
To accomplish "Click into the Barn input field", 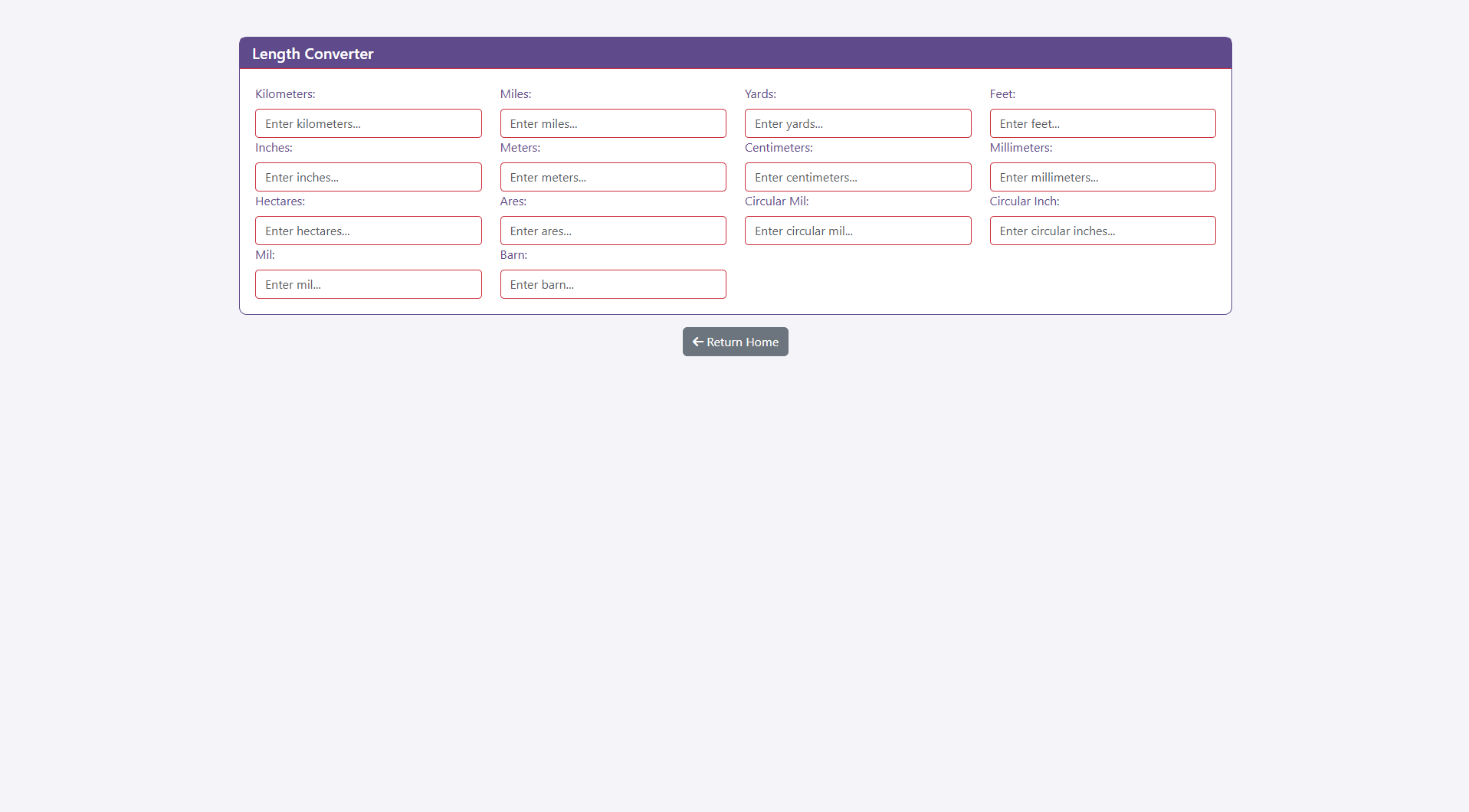I will click(x=612, y=284).
